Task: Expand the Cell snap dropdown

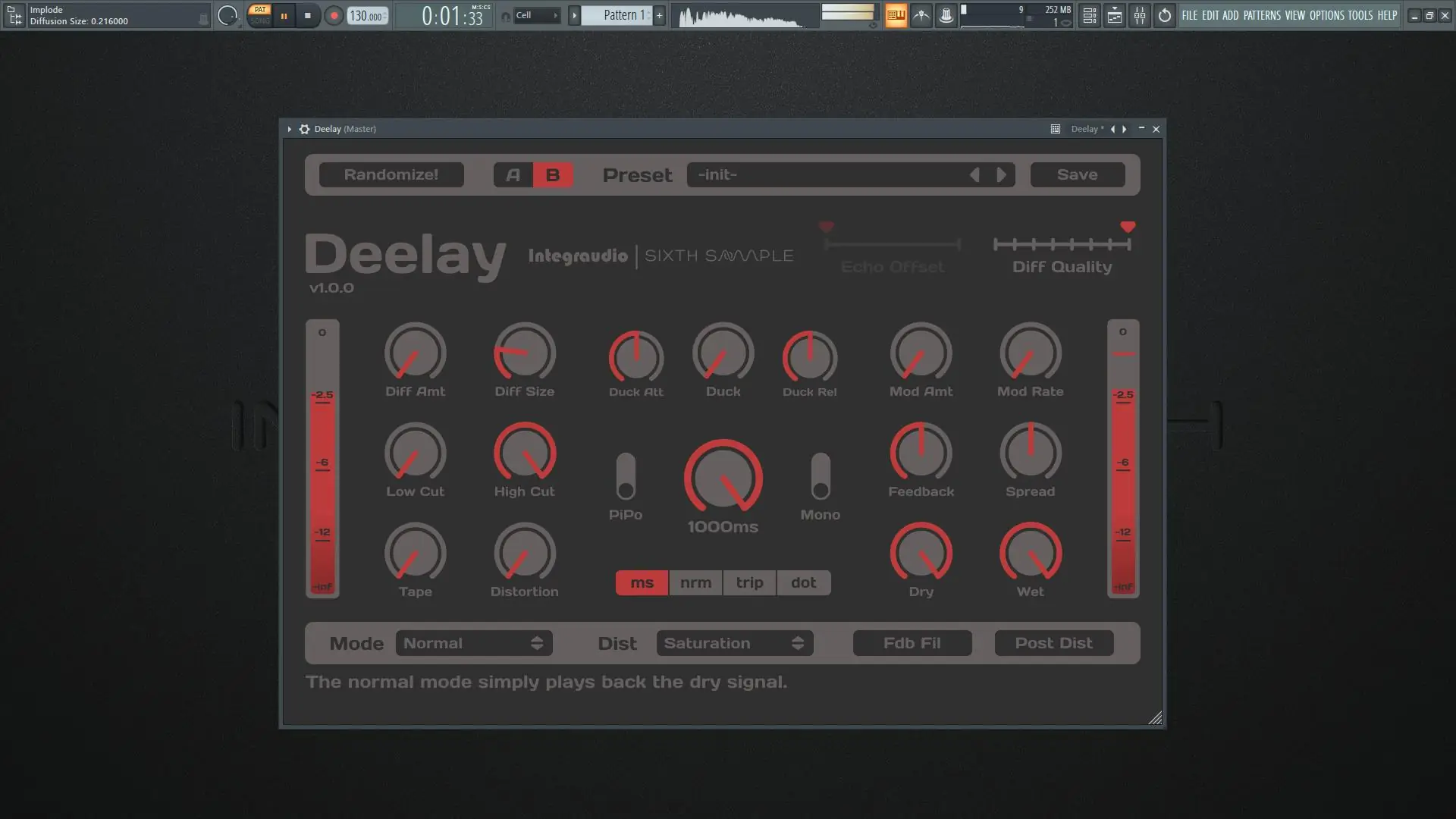Action: pos(537,15)
